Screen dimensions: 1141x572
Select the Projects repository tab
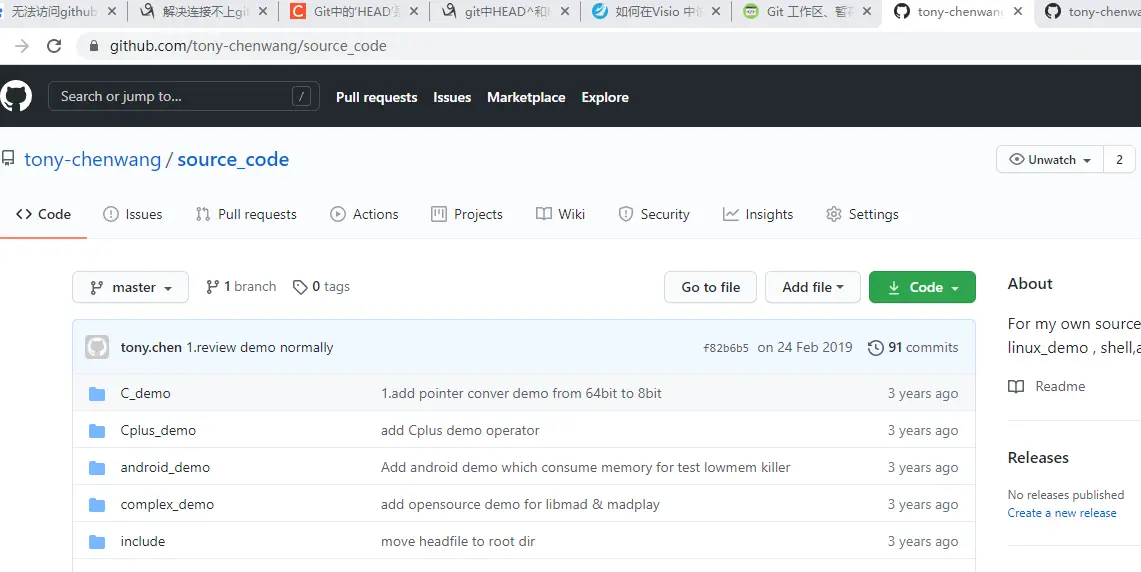click(466, 214)
